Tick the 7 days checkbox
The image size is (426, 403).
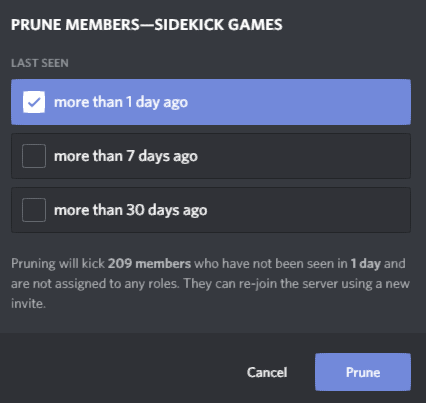[x=34, y=156]
